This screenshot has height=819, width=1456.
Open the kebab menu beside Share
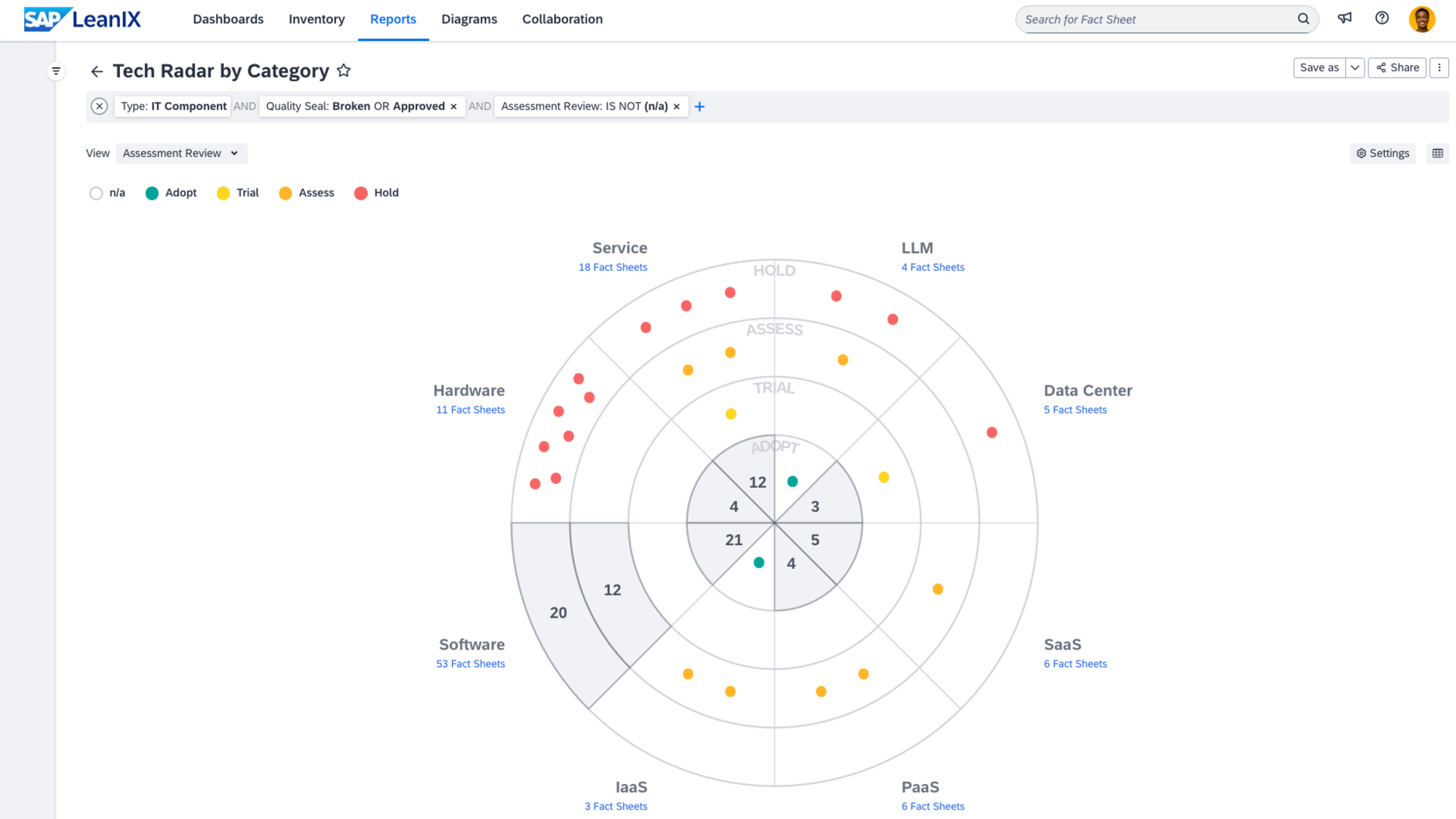1438,67
